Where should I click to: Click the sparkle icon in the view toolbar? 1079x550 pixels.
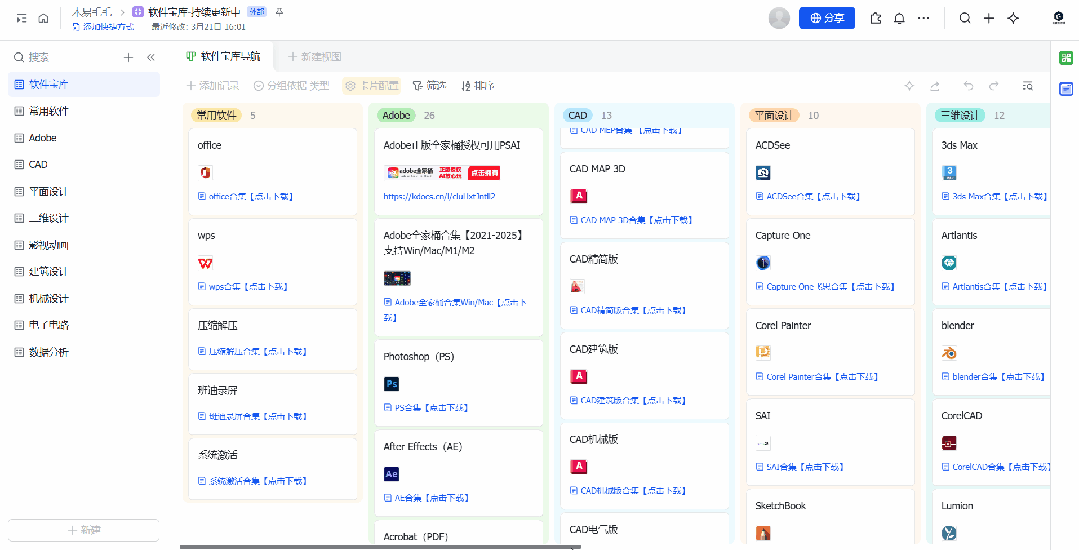909,86
